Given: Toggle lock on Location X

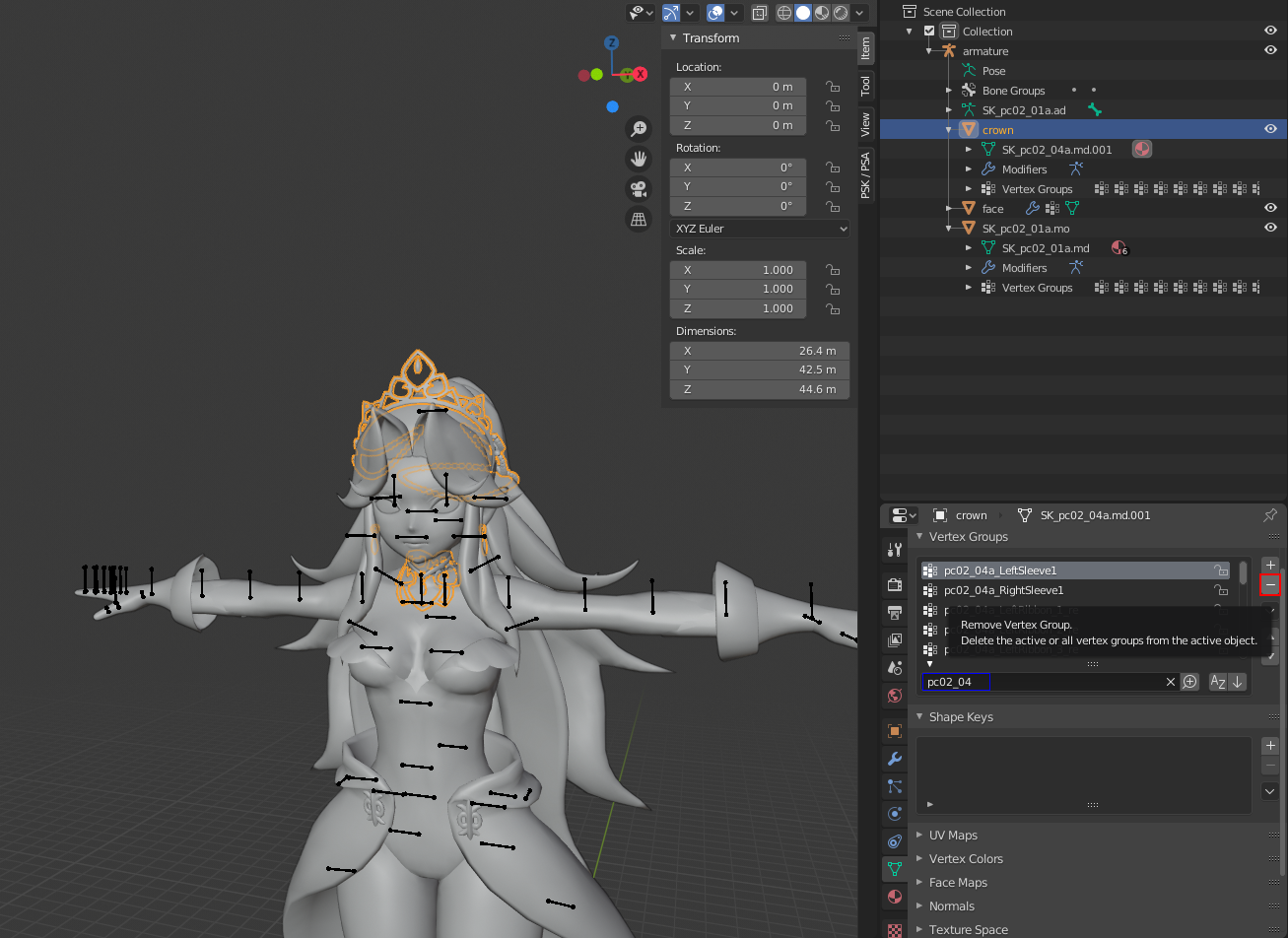Looking at the screenshot, I should (833, 87).
